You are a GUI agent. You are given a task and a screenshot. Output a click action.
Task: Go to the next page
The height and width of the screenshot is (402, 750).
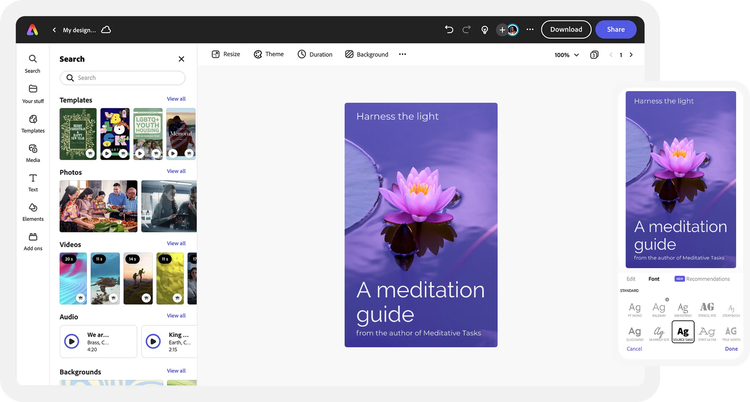631,55
